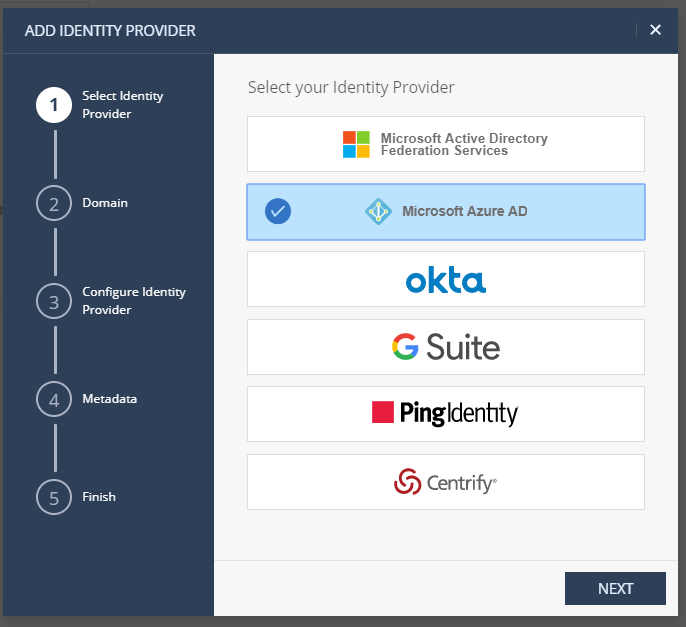Screen dimensions: 686x627
Task: Close the Add Identity Provider dialog
Action: [x=655, y=30]
